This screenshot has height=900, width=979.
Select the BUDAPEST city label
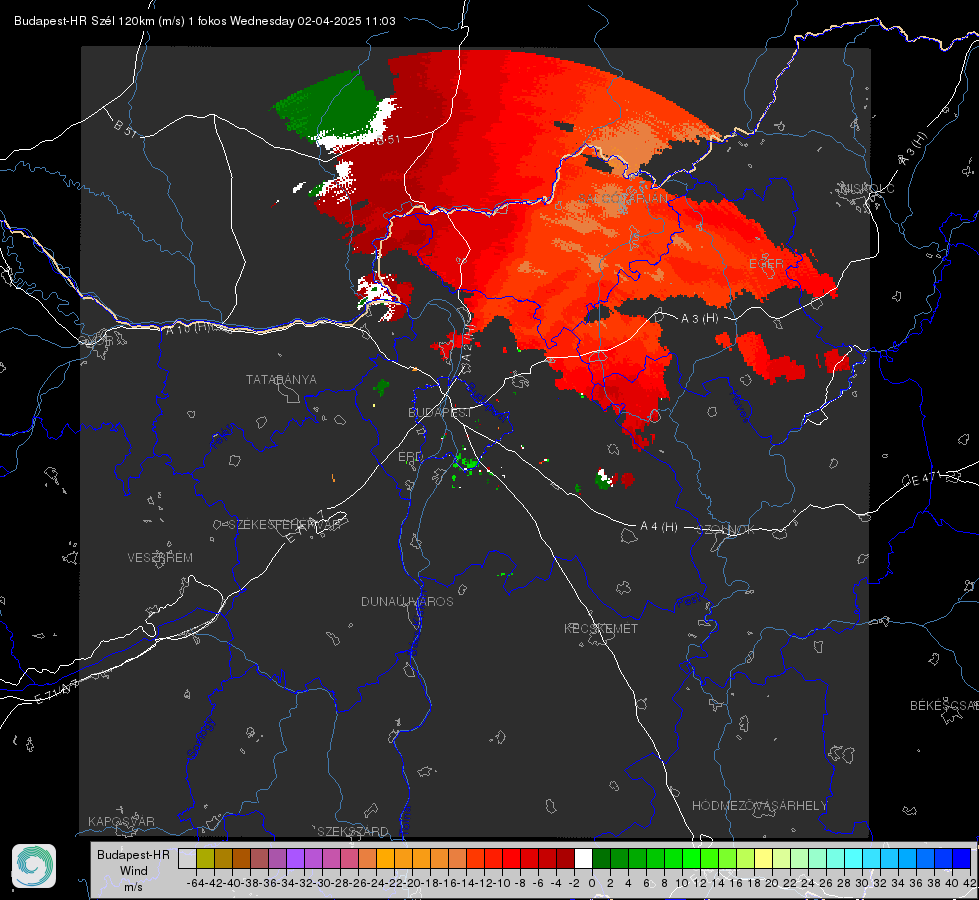pyautogui.click(x=440, y=413)
